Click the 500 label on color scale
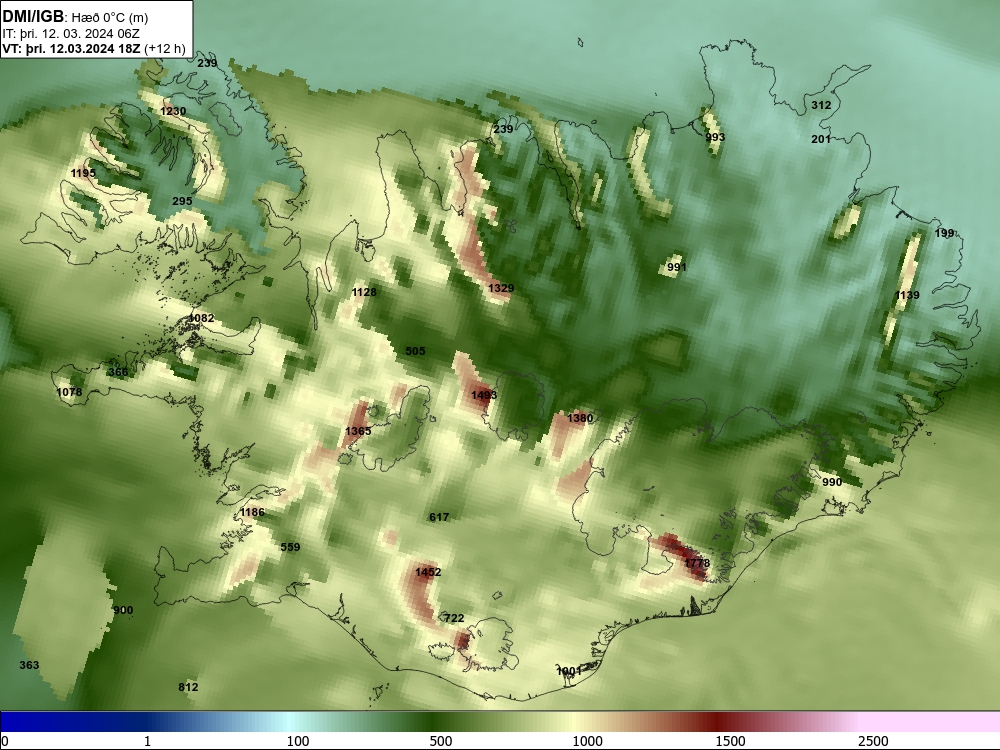 (441, 741)
